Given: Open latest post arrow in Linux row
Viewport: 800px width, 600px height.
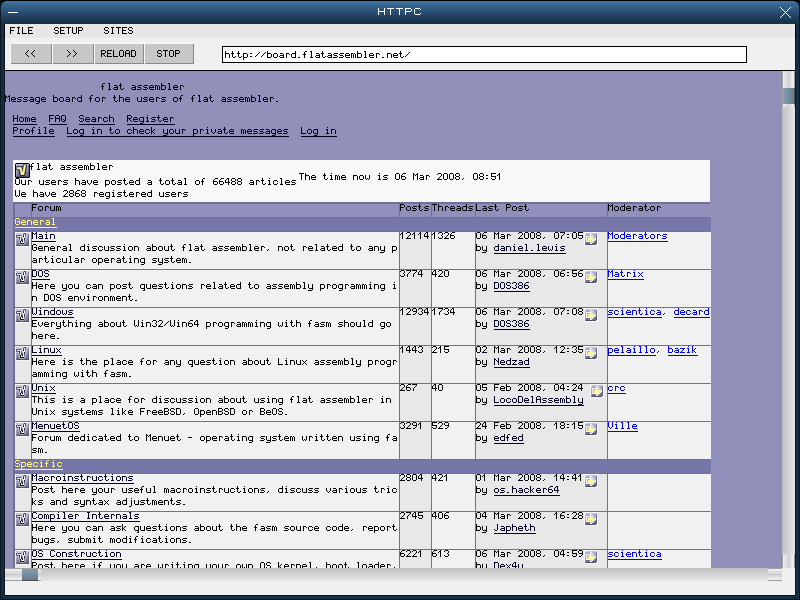Looking at the screenshot, I should [x=591, y=353].
